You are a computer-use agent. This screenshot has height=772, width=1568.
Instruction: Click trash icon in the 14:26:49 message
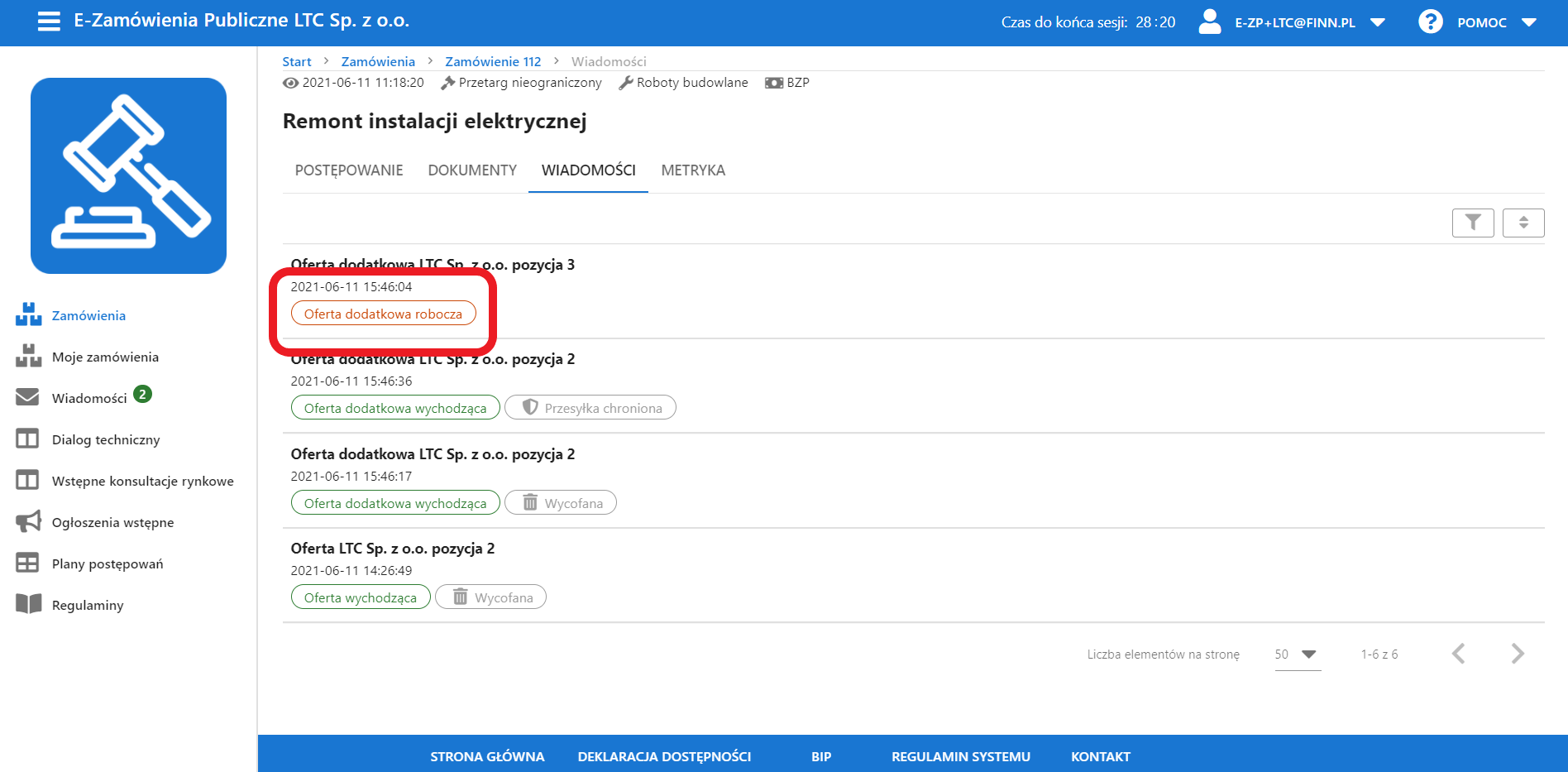[461, 597]
